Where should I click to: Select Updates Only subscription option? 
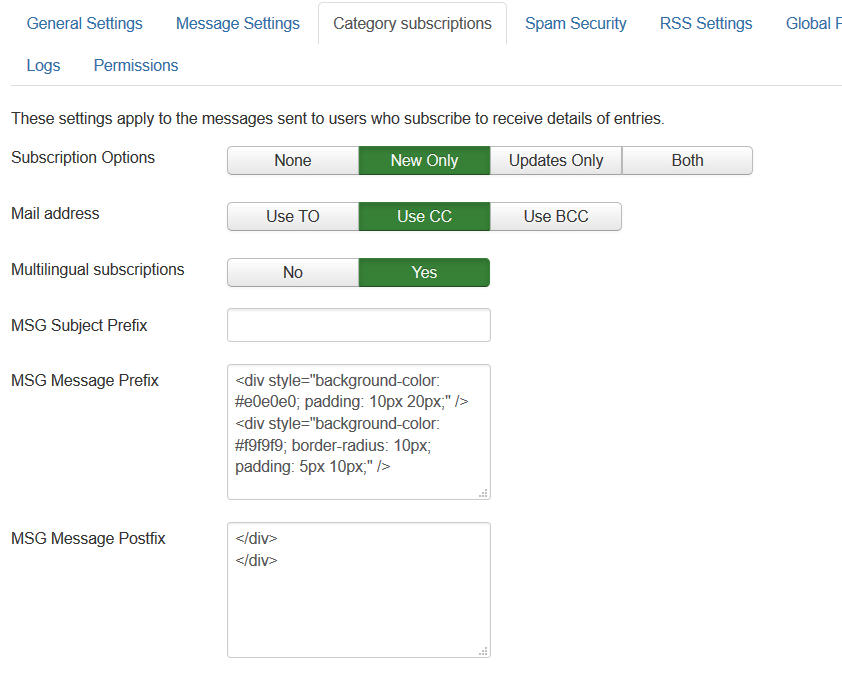tap(556, 161)
